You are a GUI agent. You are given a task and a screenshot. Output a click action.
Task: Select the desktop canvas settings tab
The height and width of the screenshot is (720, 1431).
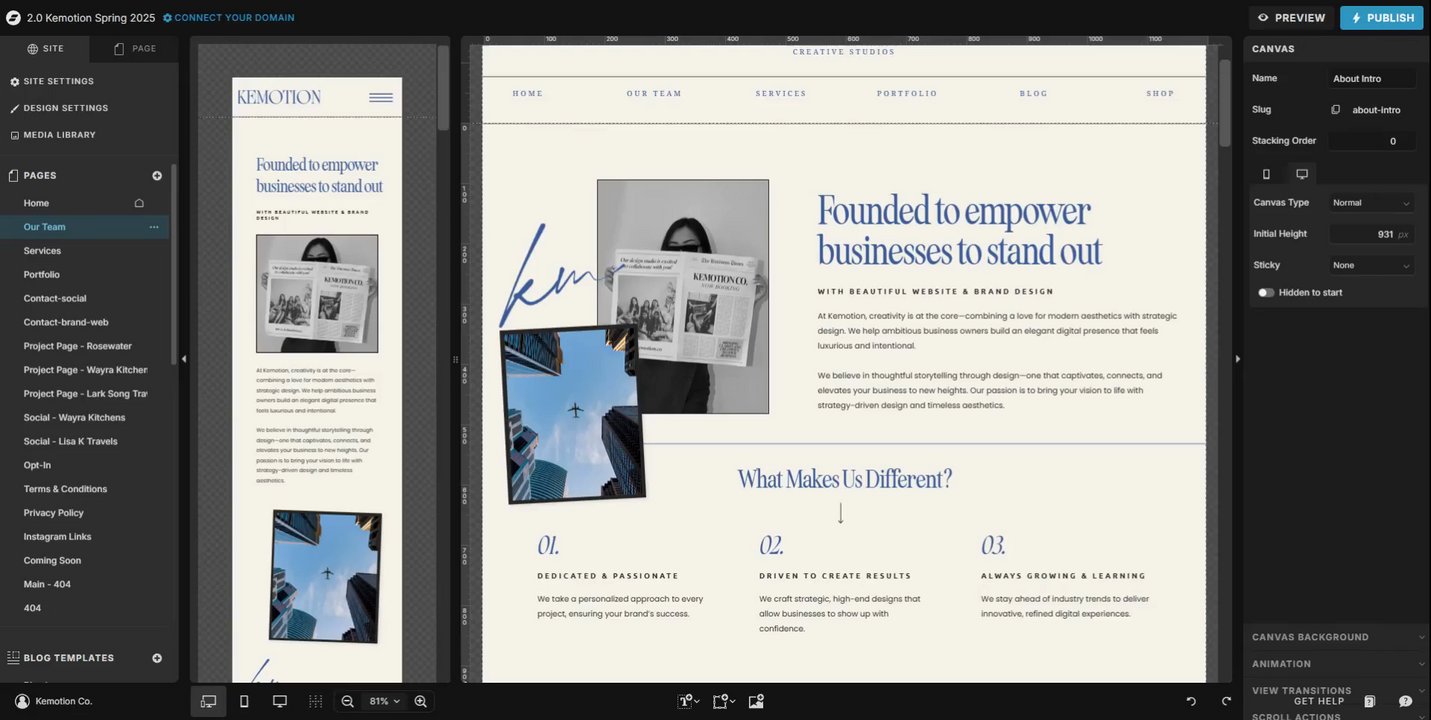pos(1302,174)
